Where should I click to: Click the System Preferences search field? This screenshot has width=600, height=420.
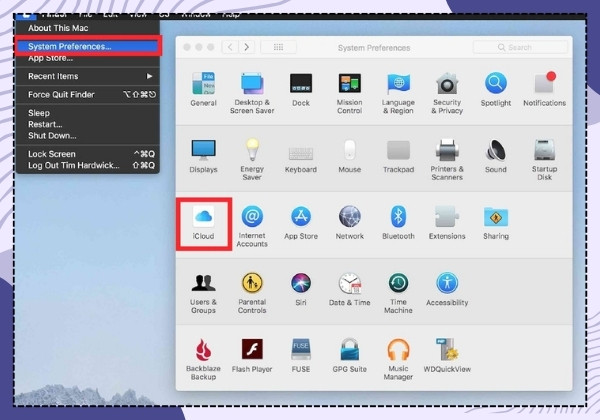[520, 47]
